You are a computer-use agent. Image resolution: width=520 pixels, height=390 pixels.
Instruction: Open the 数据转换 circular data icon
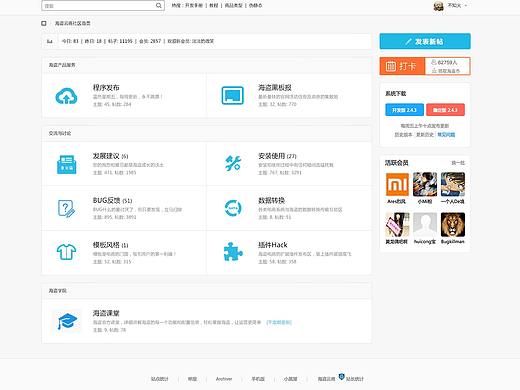(233, 208)
